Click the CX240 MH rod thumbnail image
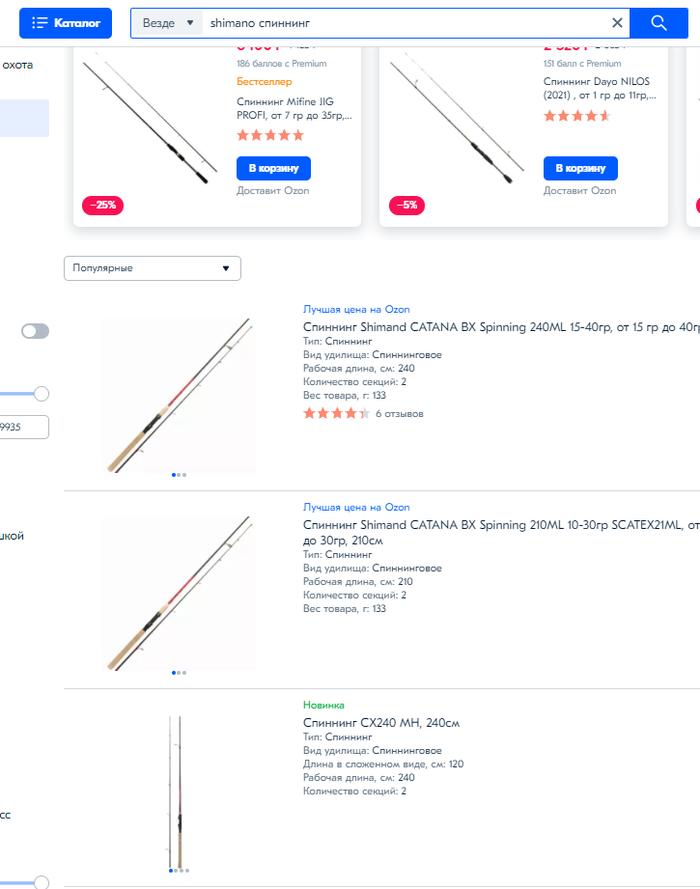The height and width of the screenshot is (889, 700). click(x=176, y=791)
